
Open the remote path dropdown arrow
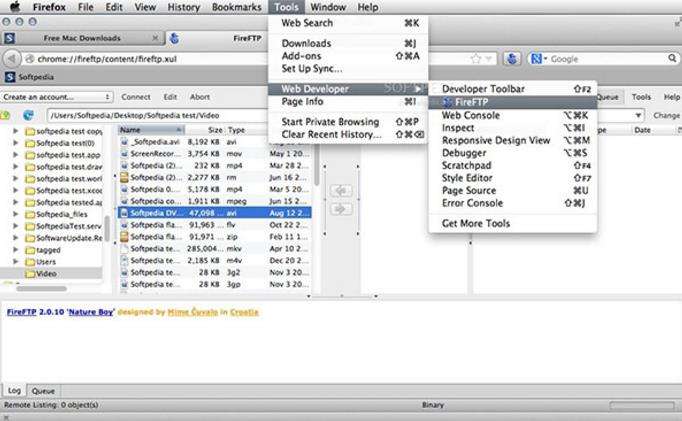coord(638,115)
